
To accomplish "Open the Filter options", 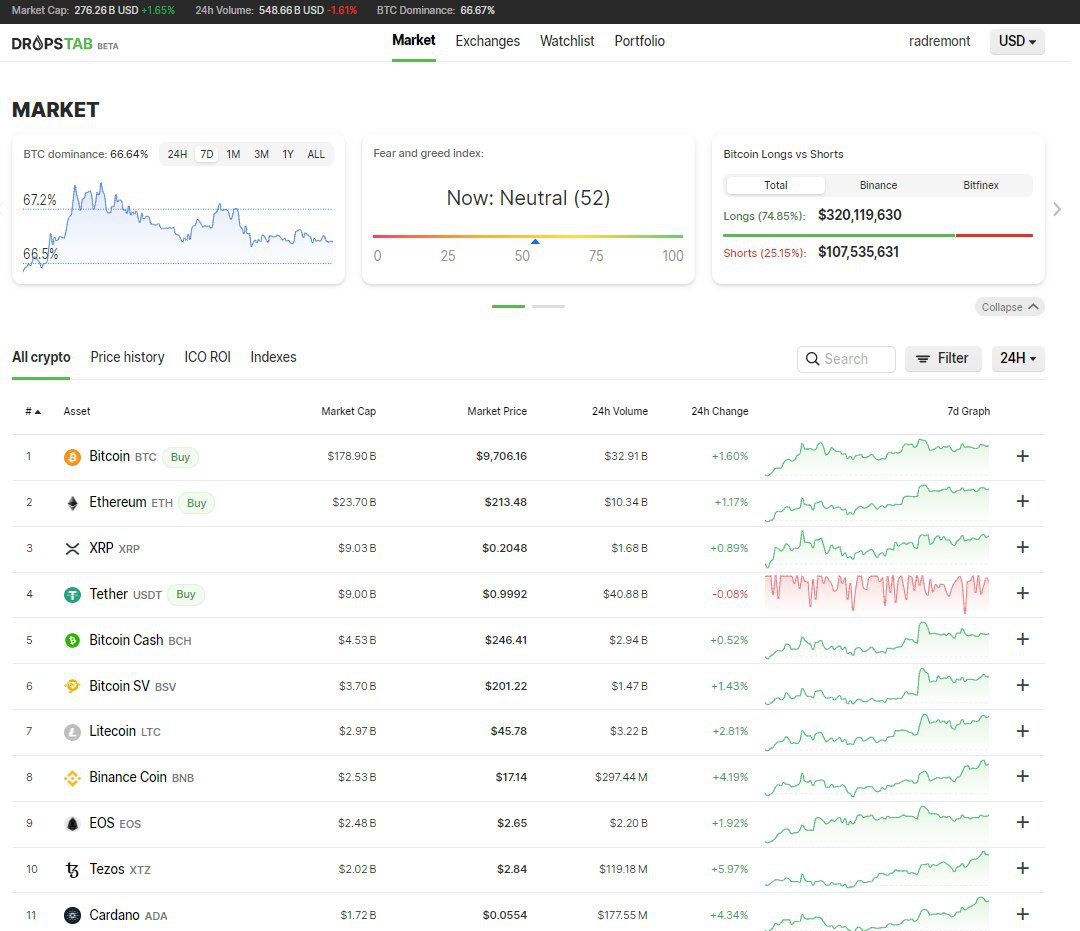I will click(943, 358).
